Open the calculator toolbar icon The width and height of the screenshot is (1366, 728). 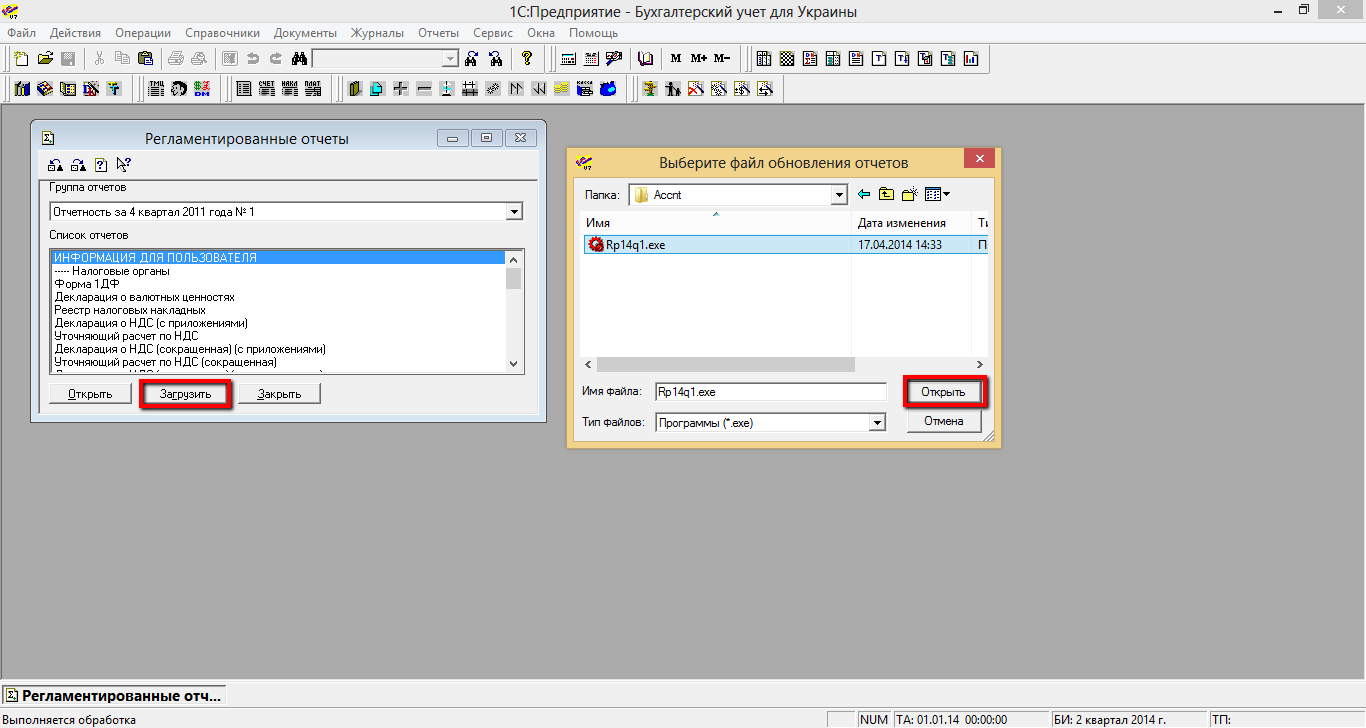[x=568, y=58]
